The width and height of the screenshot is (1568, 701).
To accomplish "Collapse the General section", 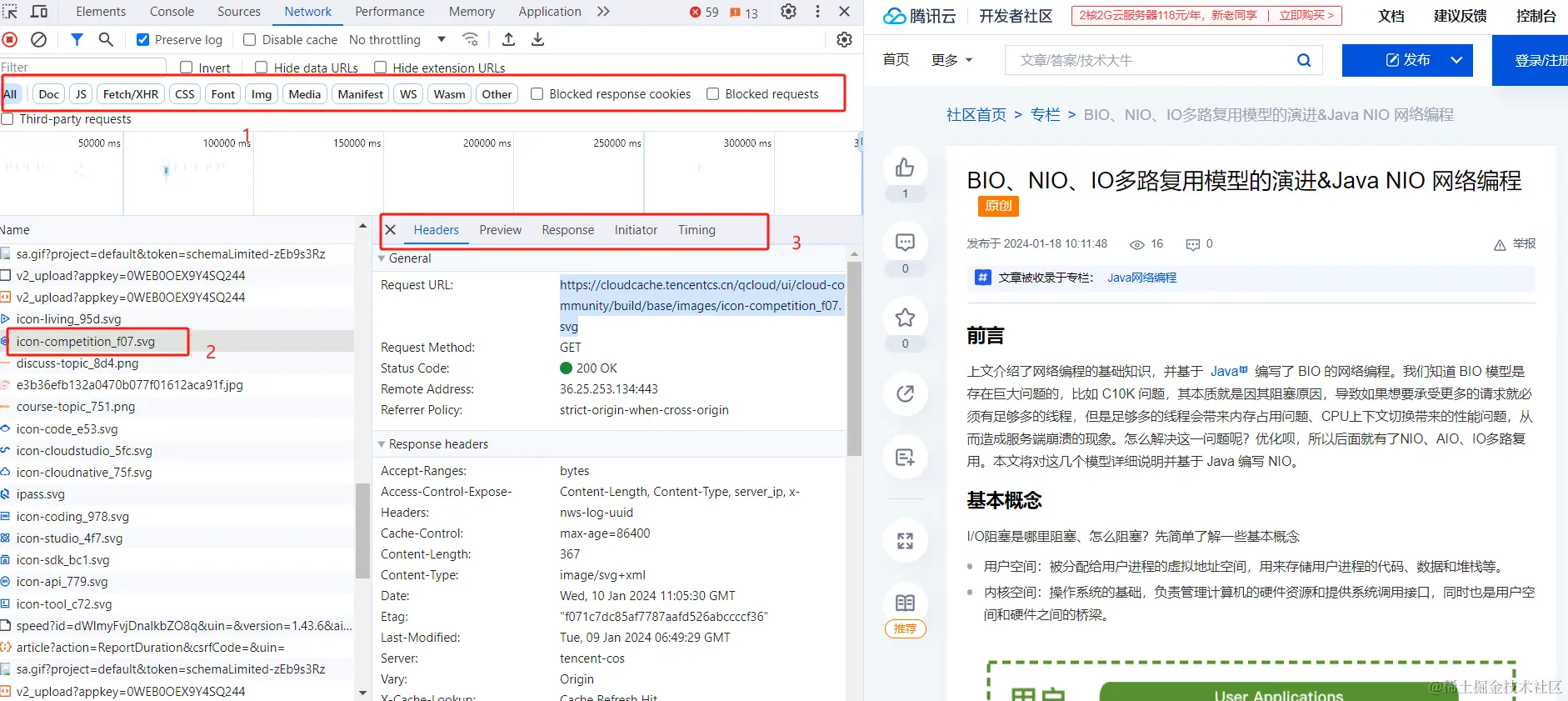I will 382,258.
